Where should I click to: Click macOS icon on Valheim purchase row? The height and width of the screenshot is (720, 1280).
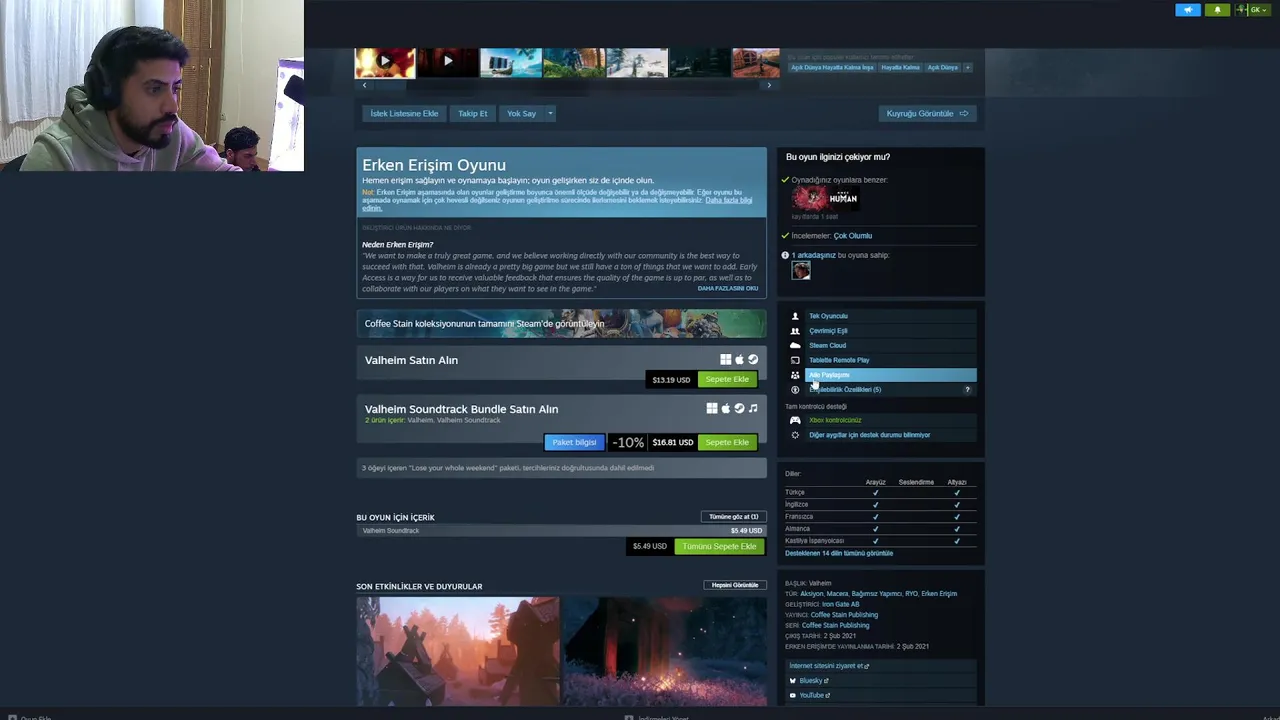(x=740, y=360)
